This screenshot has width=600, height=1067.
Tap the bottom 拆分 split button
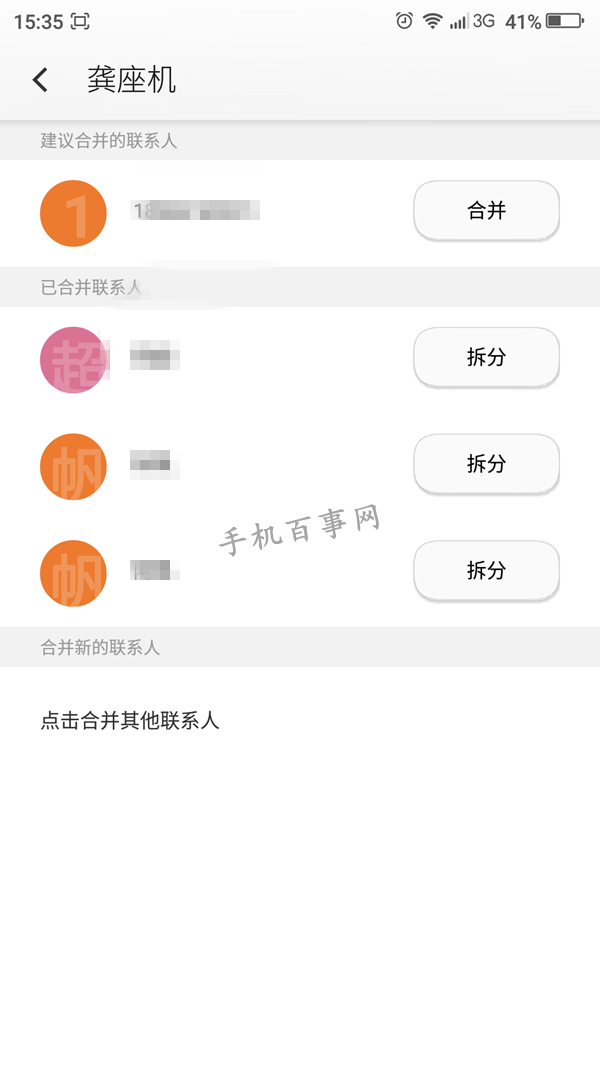486,571
